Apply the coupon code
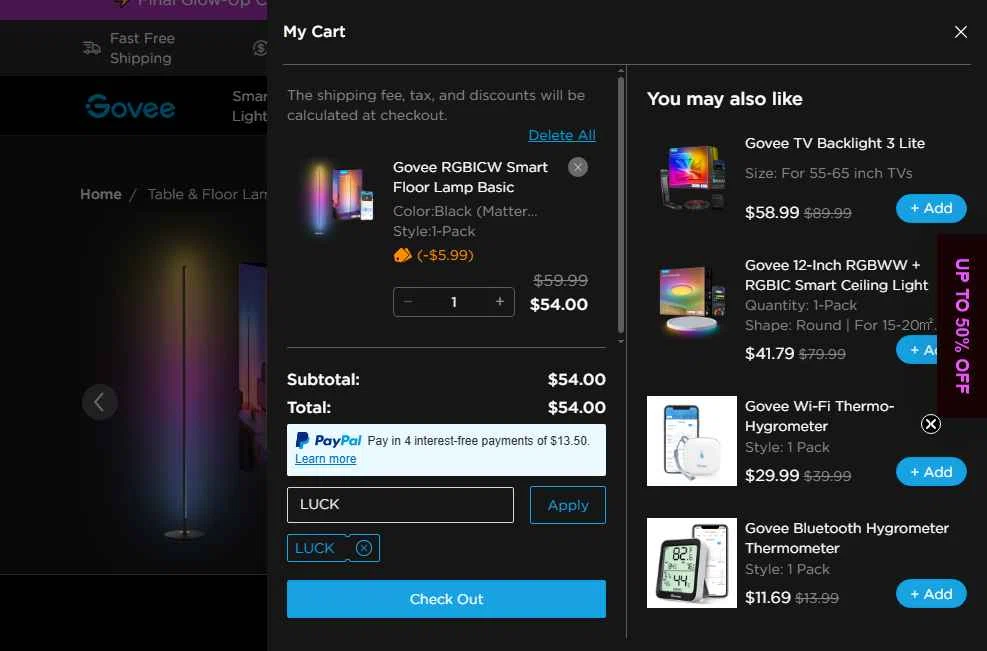The width and height of the screenshot is (987, 651). [x=568, y=505]
